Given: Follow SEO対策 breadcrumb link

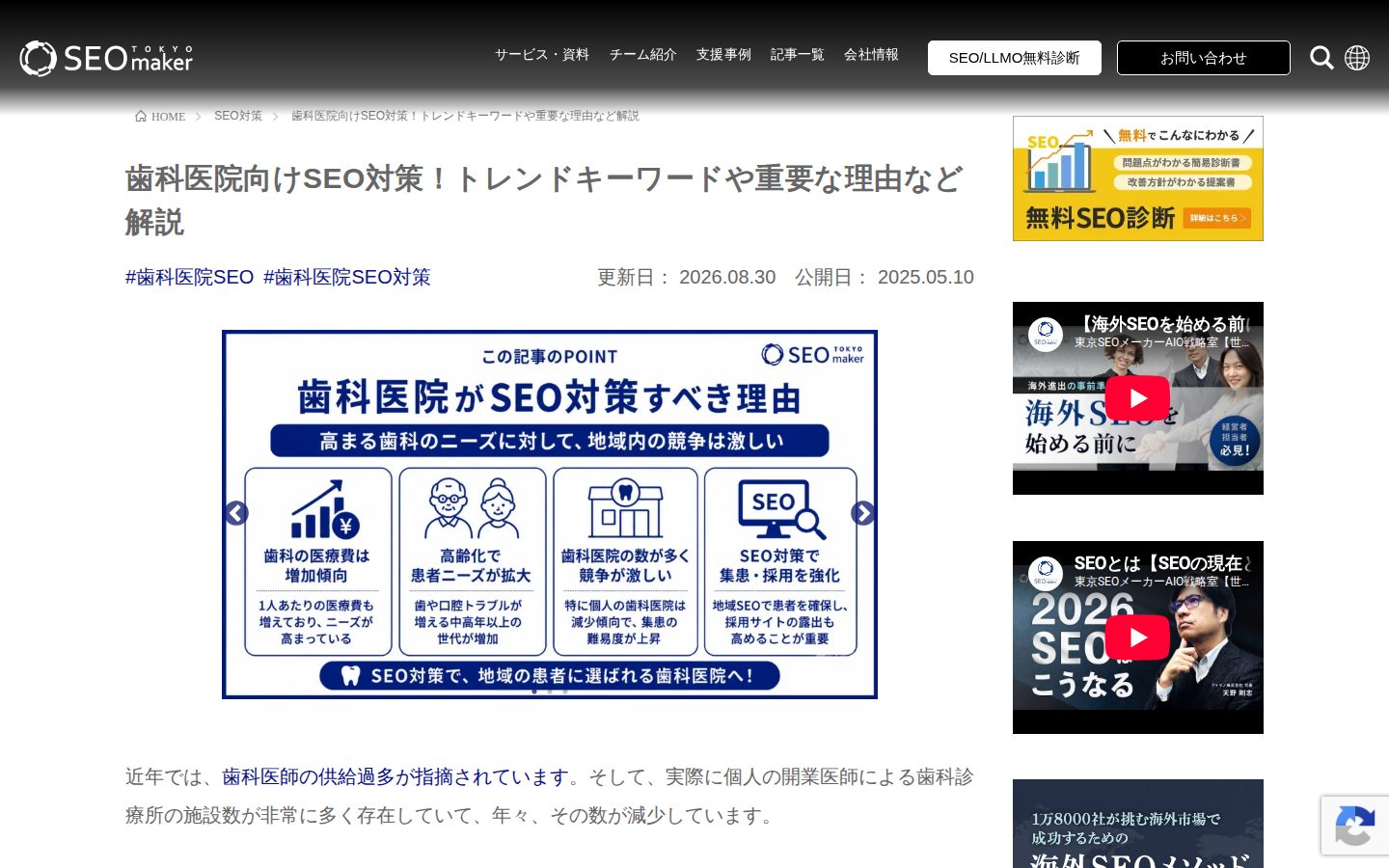Looking at the screenshot, I should (238, 116).
